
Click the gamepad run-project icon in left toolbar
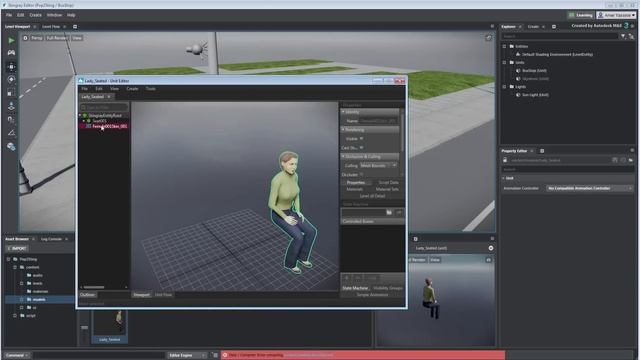(11, 53)
